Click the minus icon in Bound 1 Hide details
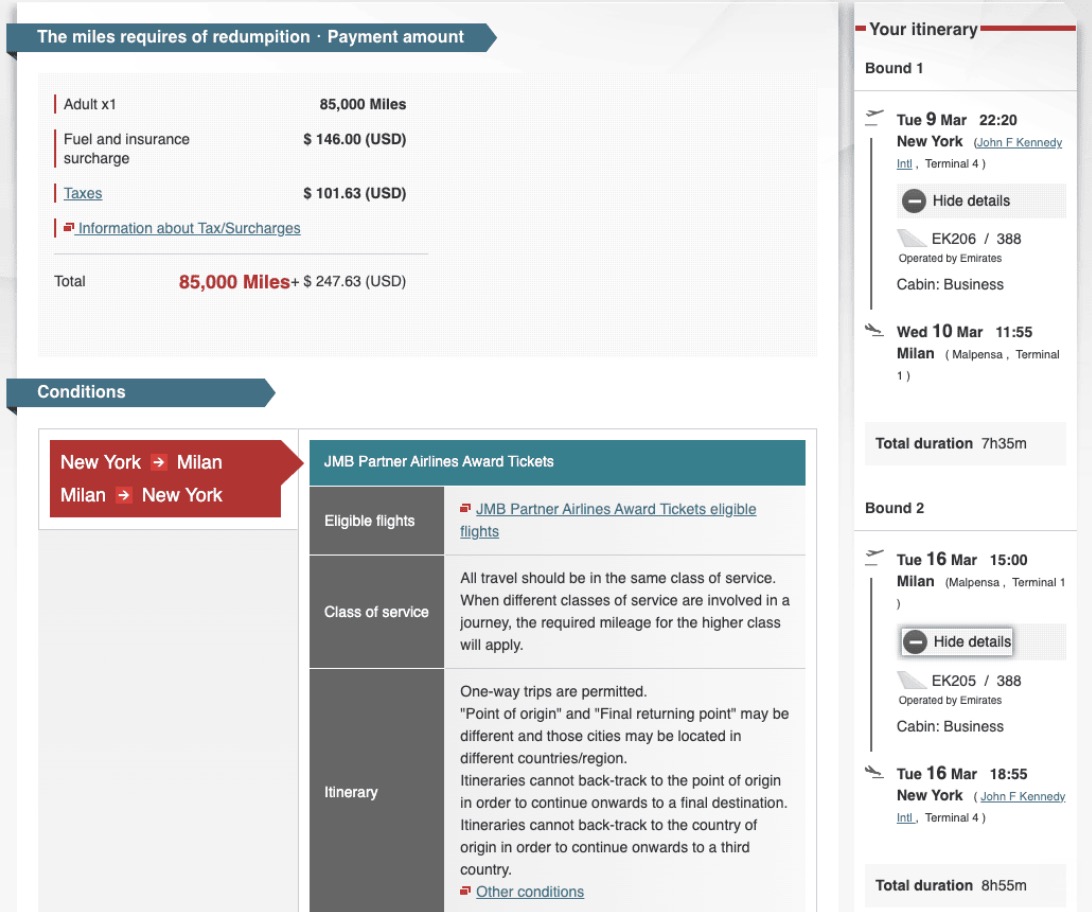Image resolution: width=1092 pixels, height=912 pixels. click(914, 201)
